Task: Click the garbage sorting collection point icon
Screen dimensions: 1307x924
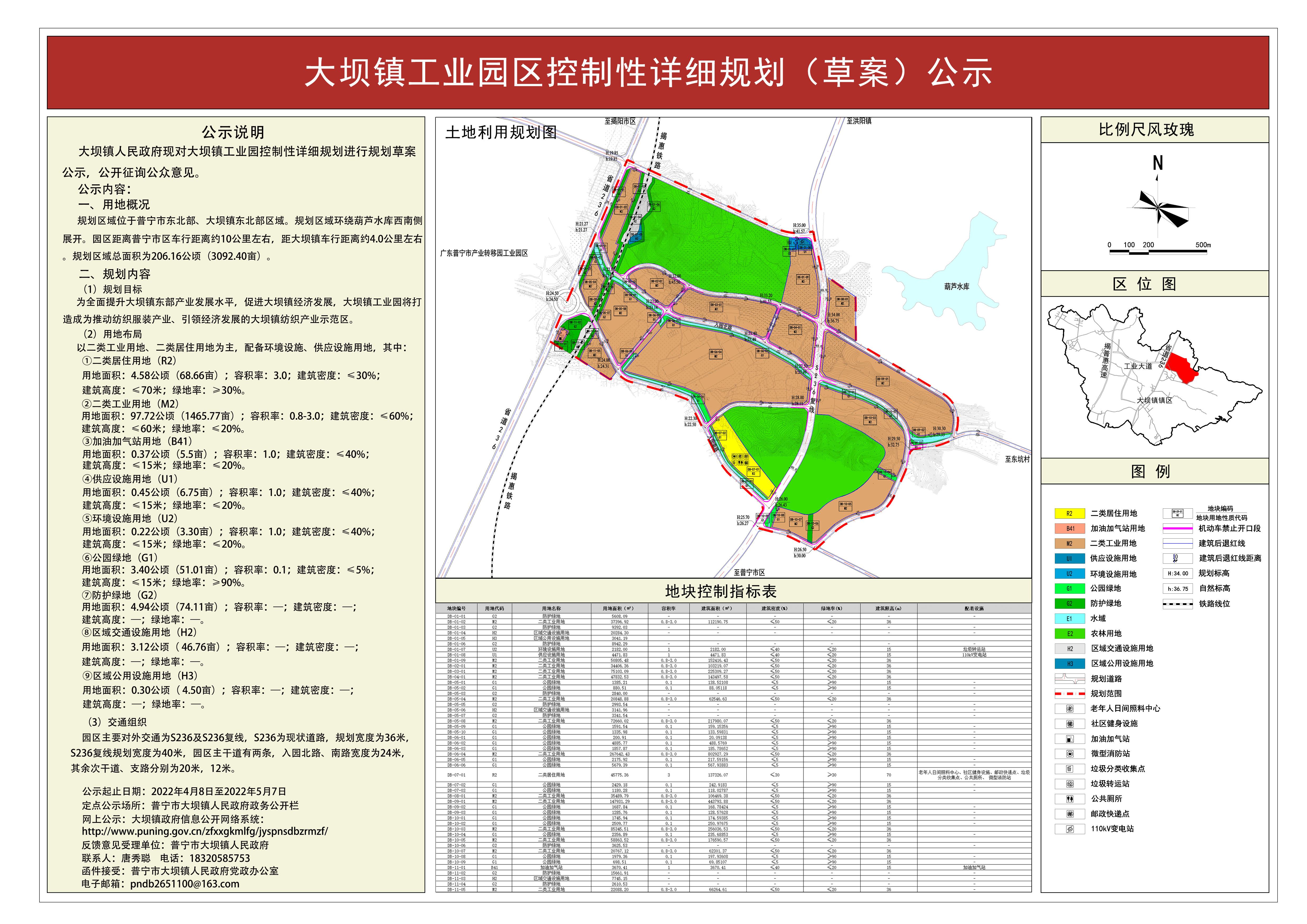Action: [1070, 769]
